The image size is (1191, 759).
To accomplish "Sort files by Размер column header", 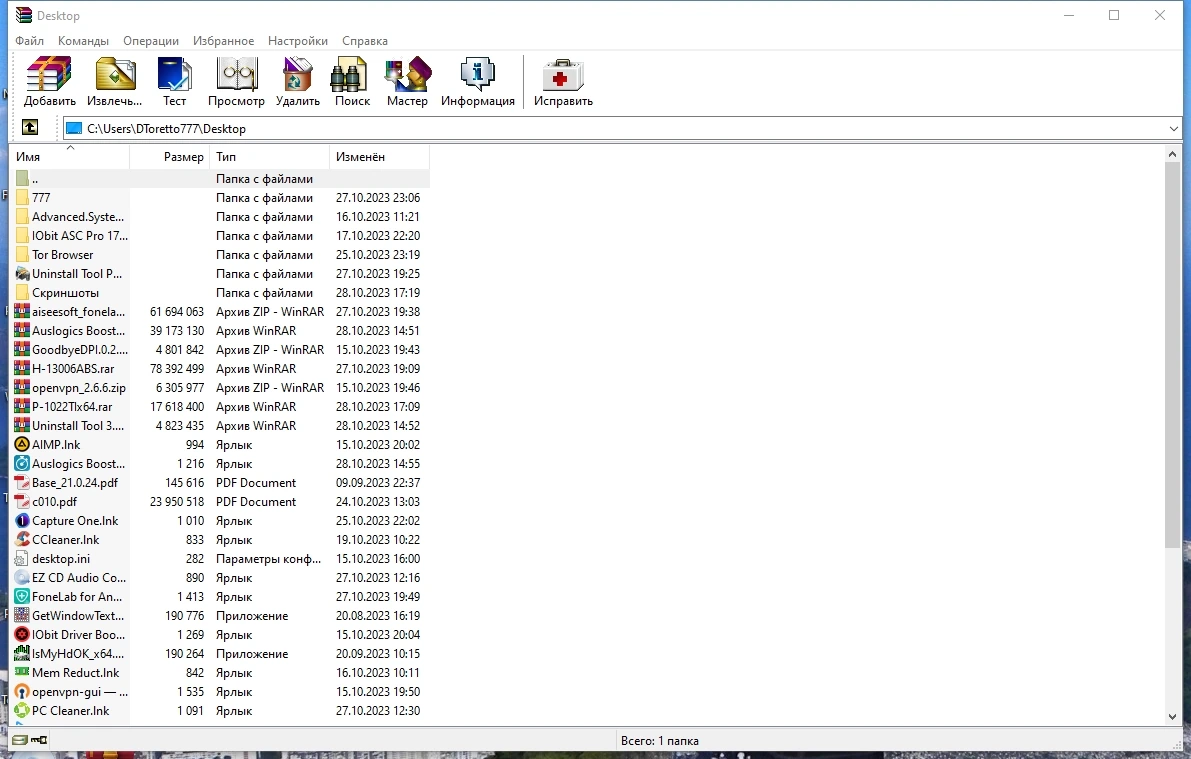I will coord(169,157).
